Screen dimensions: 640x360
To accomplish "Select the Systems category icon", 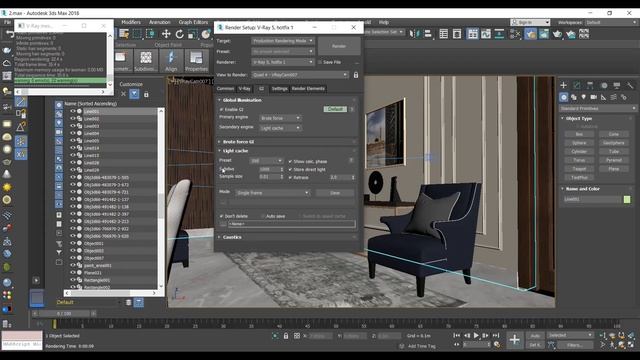I will [624, 97].
